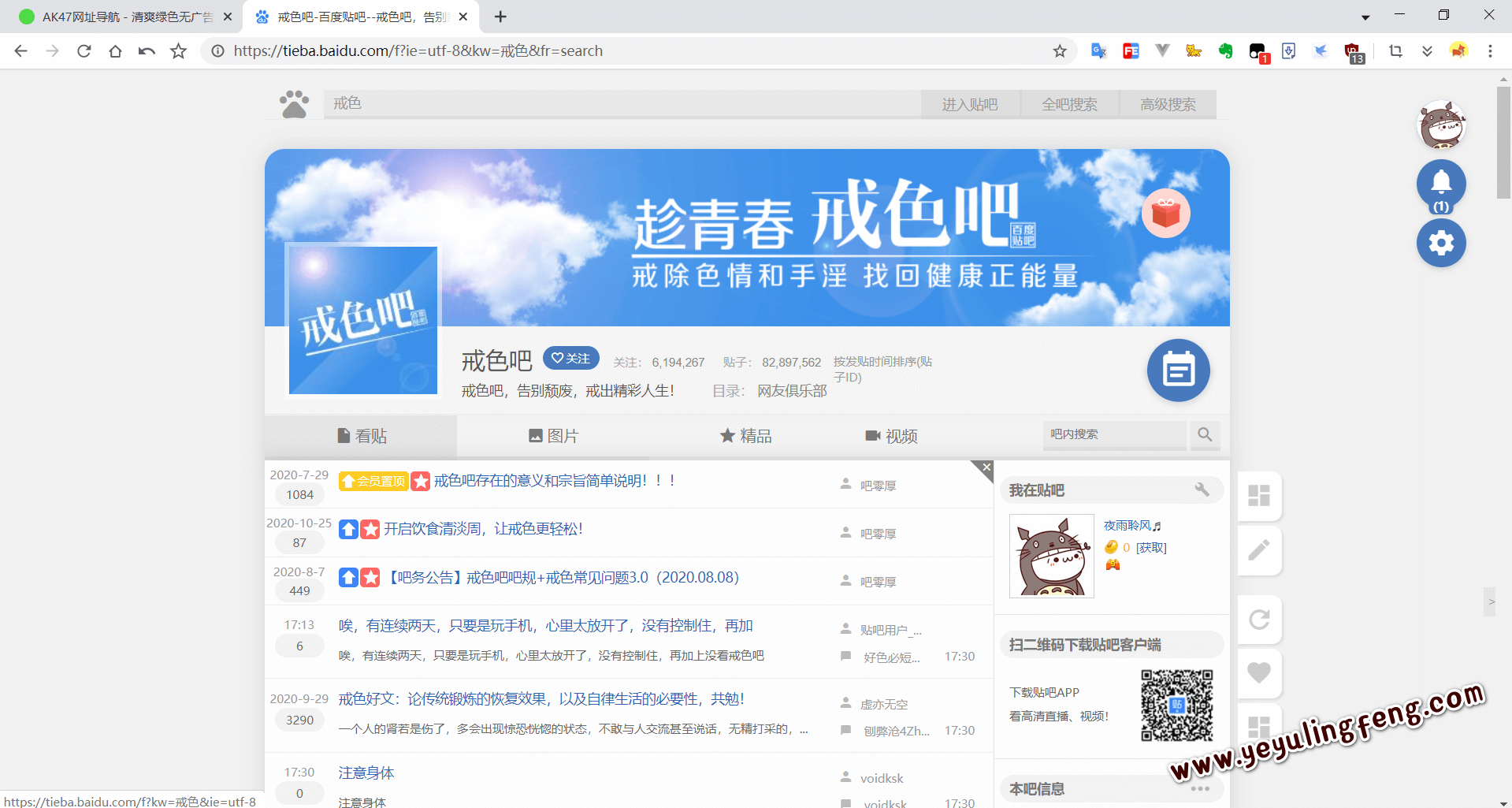Switch to the 看贴 tab
This screenshot has width=1512, height=808.
(x=362, y=436)
